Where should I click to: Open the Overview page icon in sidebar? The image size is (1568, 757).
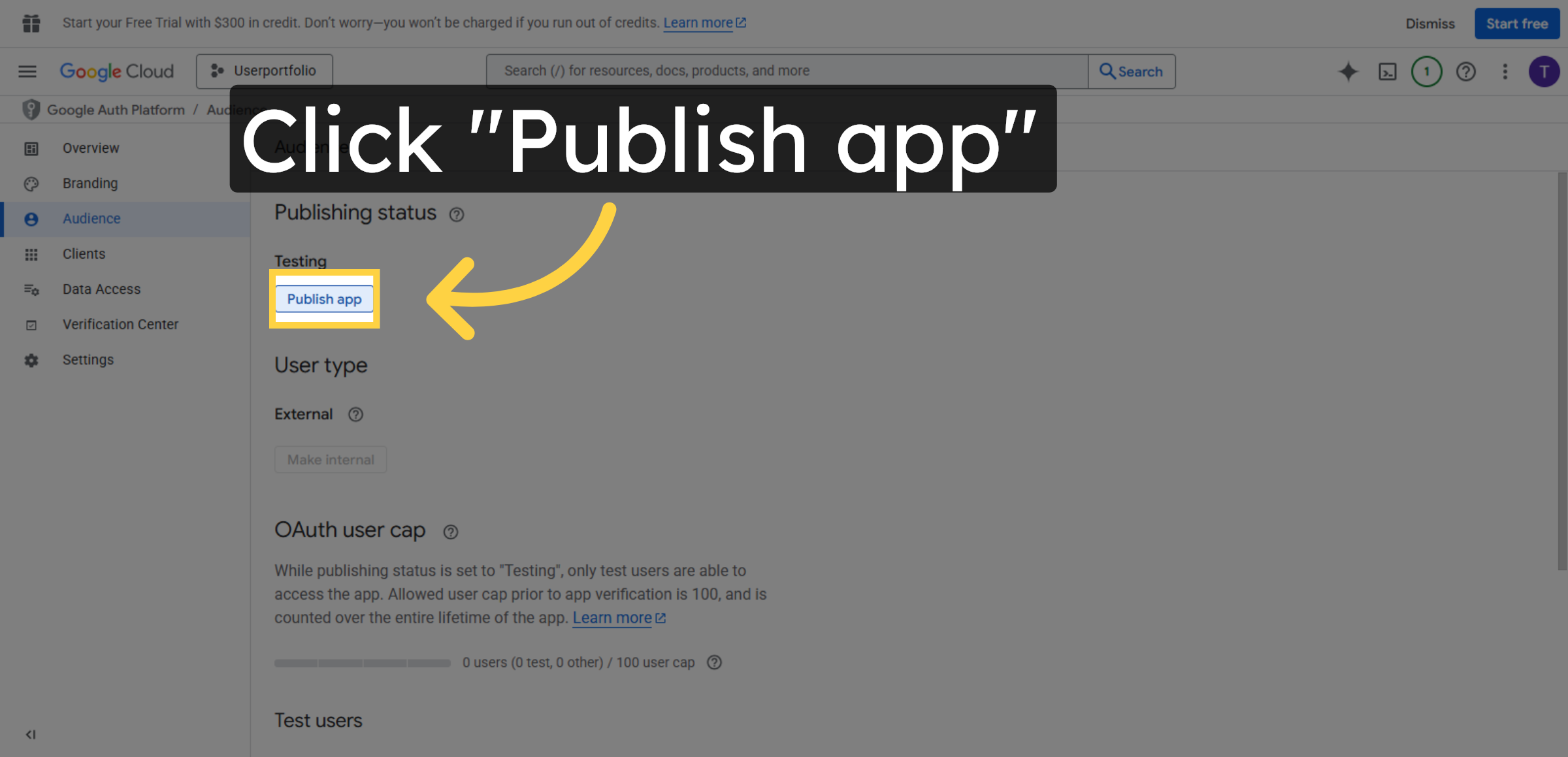coord(31,148)
